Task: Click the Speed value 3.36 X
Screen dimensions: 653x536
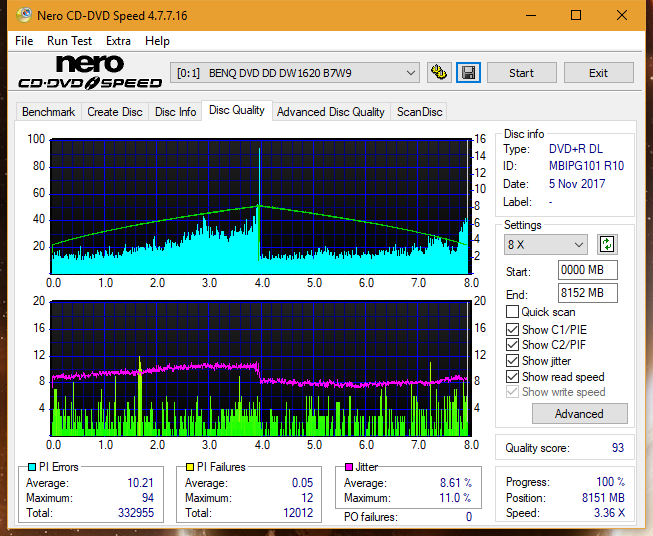Action: point(609,513)
